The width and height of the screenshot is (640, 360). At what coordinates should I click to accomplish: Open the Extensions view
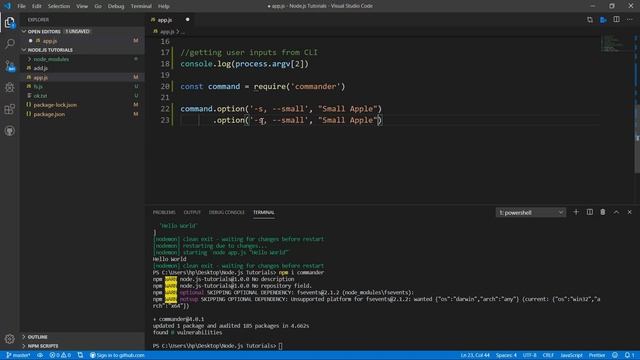(x=10, y=109)
